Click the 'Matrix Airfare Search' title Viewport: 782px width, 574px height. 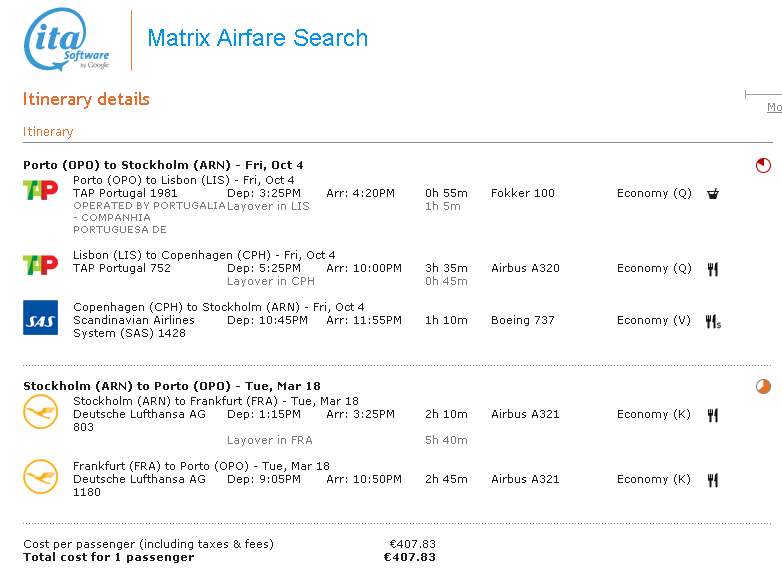(x=257, y=39)
